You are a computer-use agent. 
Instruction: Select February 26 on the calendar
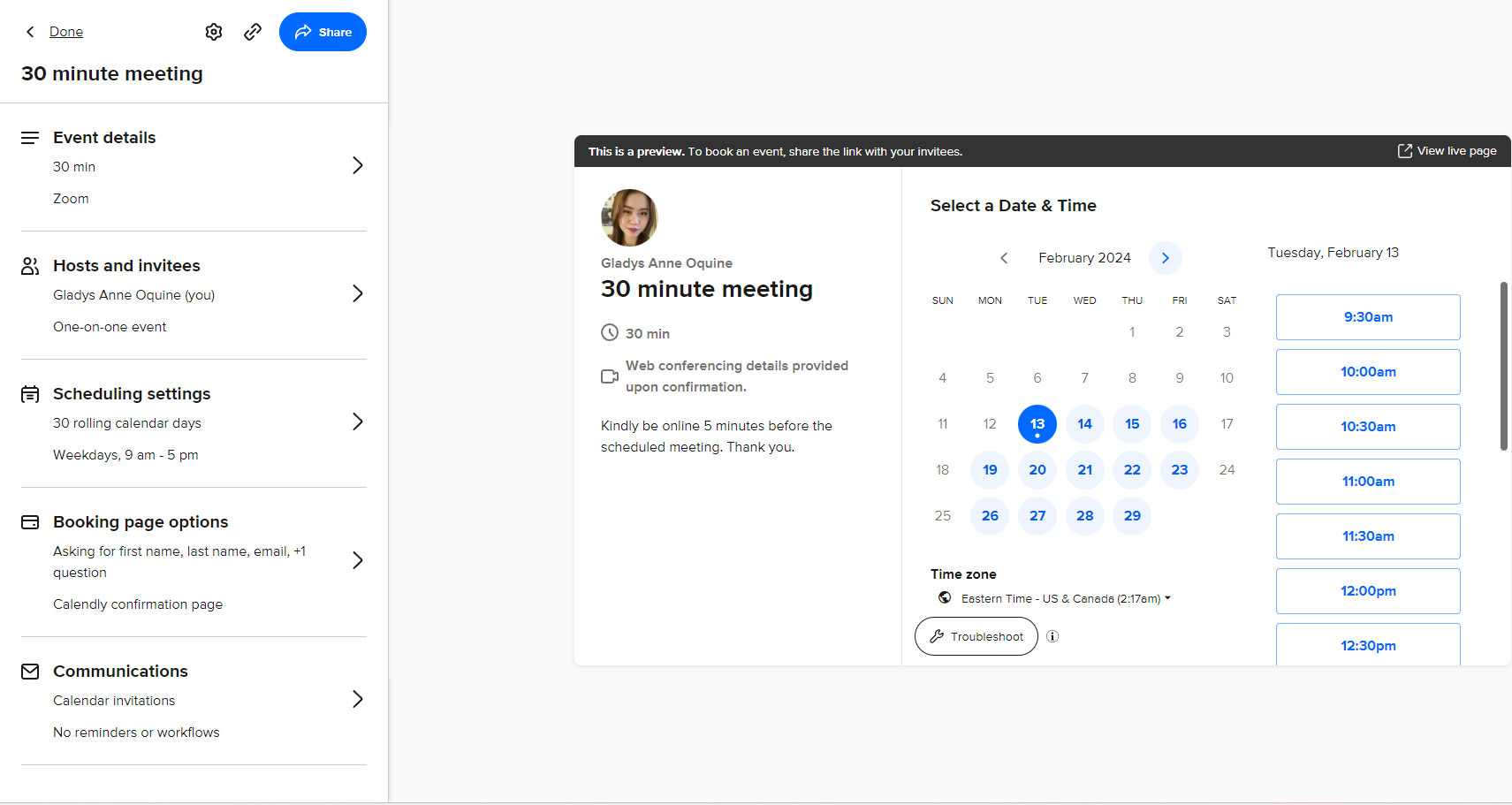point(990,516)
